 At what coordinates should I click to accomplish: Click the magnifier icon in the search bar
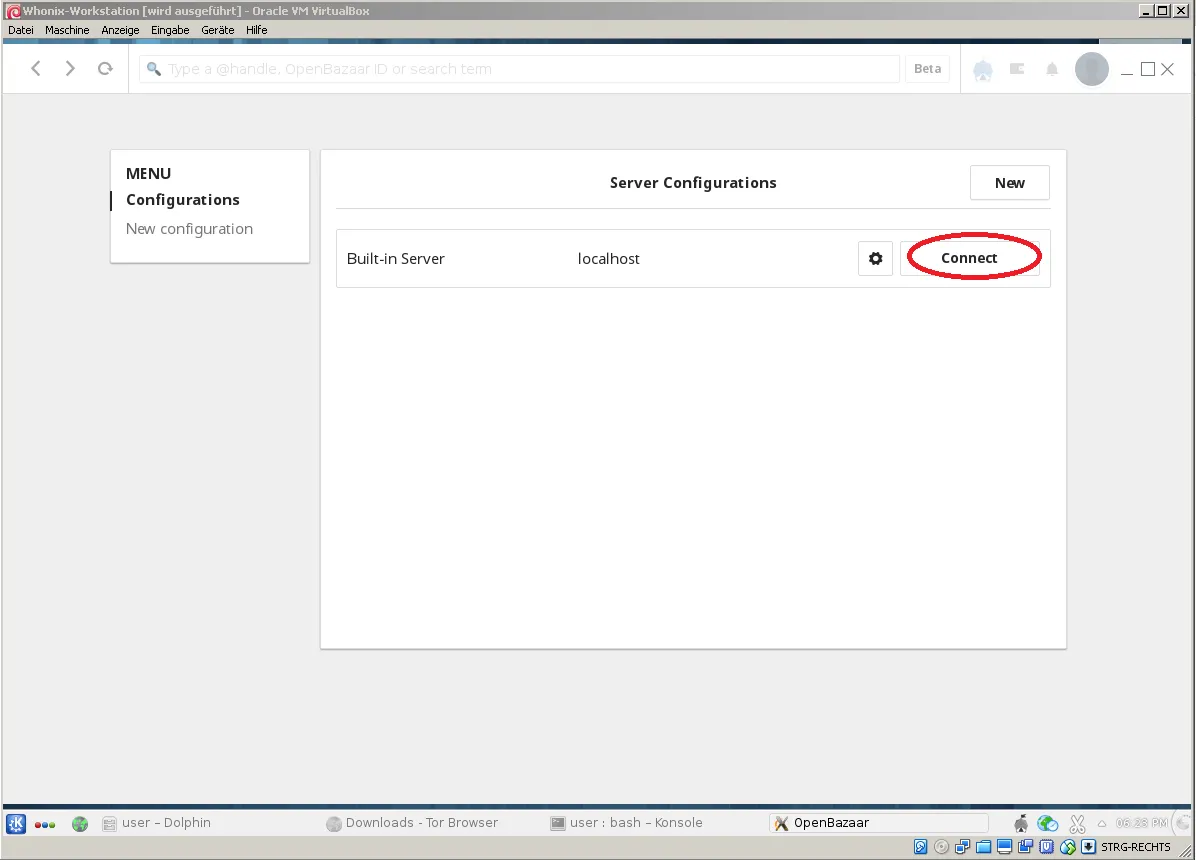point(153,69)
